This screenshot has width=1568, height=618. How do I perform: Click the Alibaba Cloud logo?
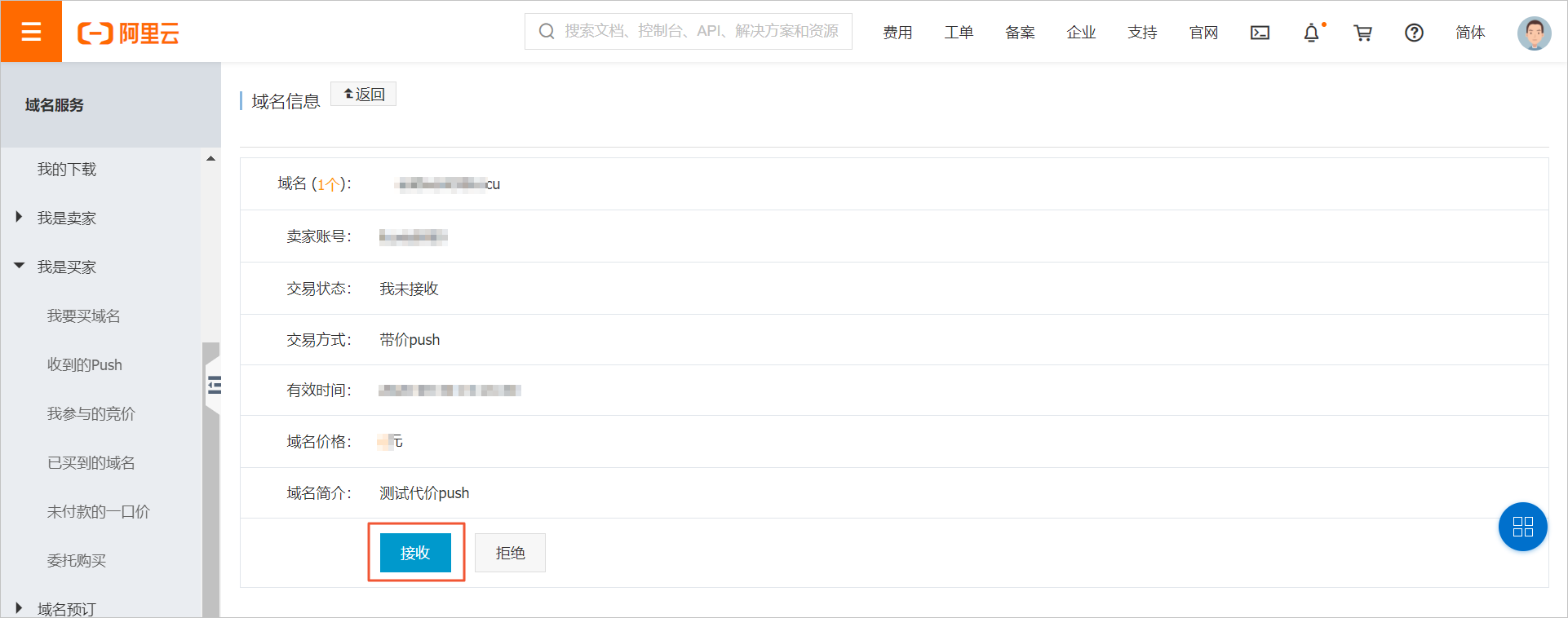[x=128, y=33]
